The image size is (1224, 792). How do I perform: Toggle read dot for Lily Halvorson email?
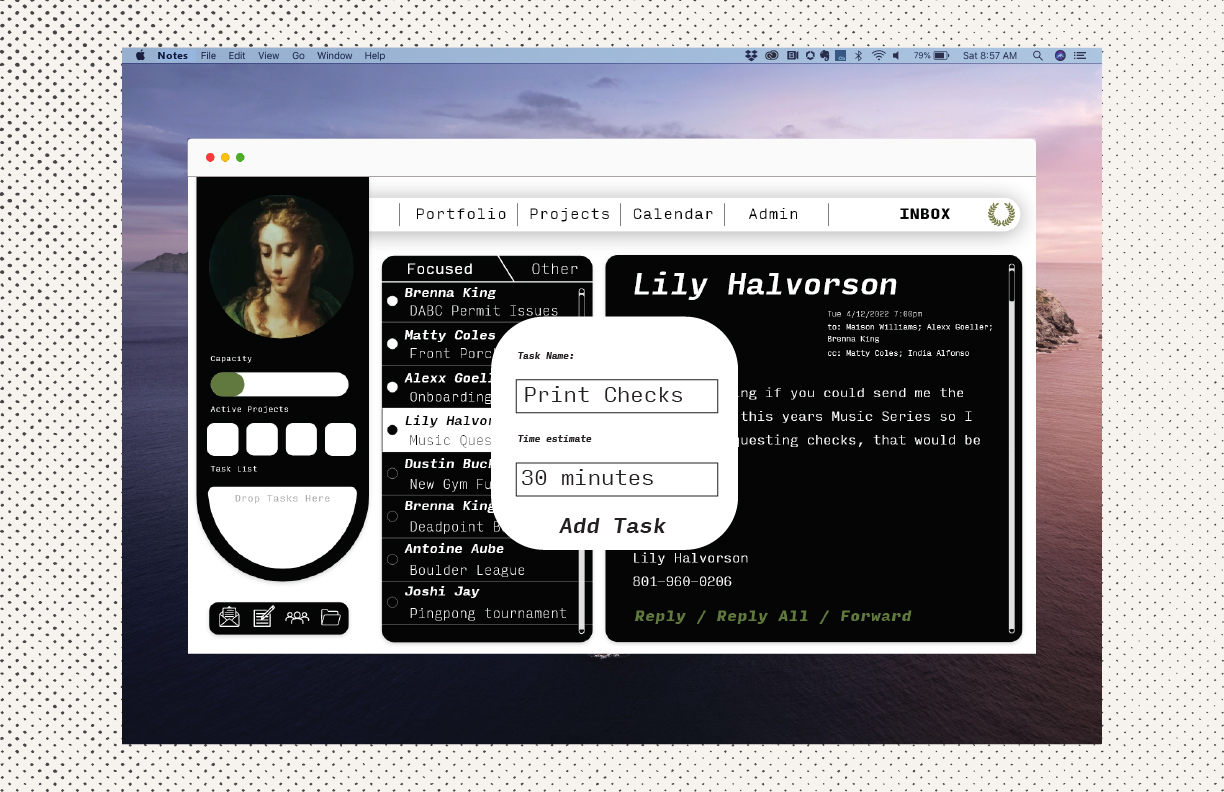(x=392, y=430)
